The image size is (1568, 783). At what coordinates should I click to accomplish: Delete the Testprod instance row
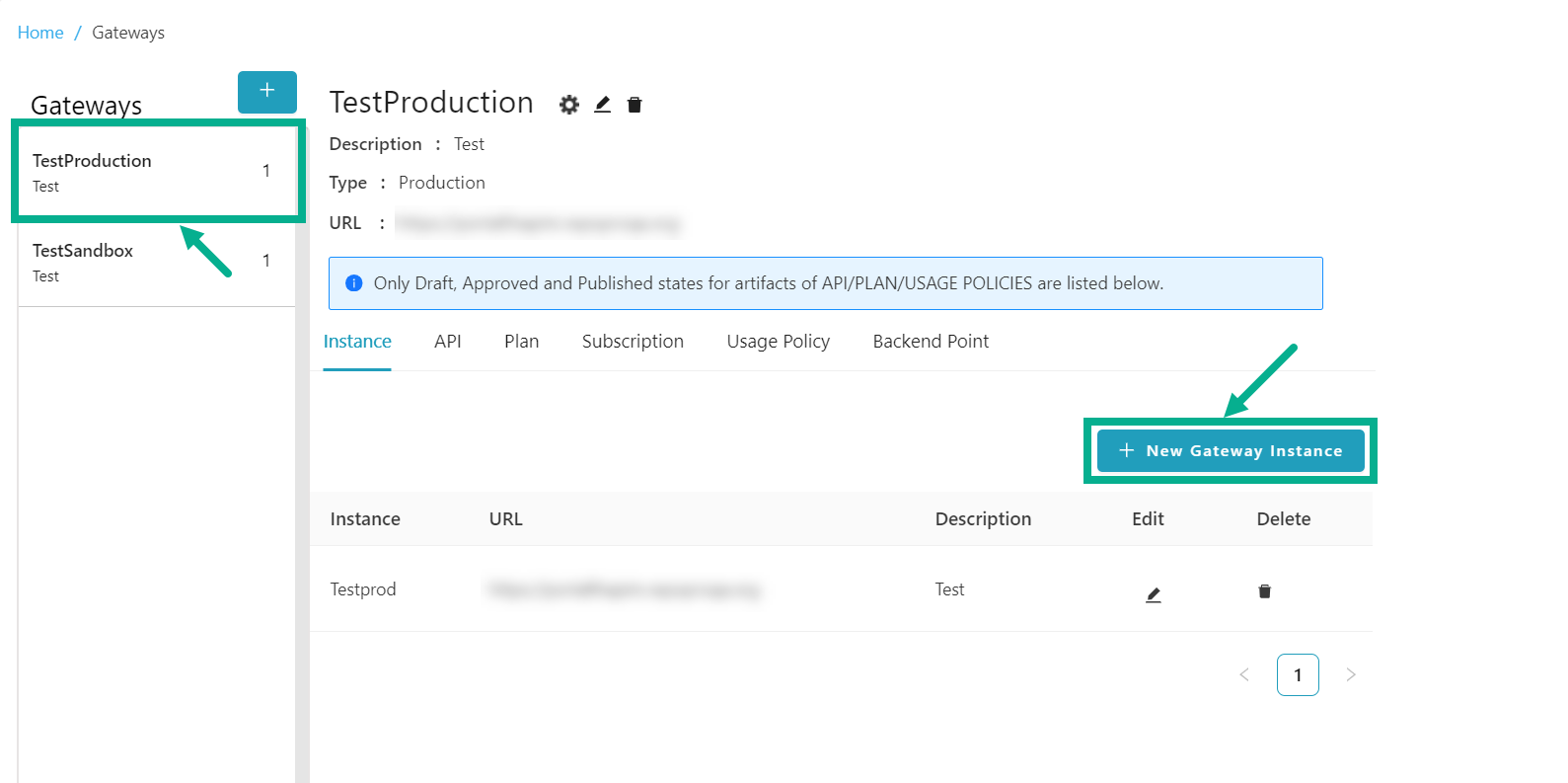coord(1264,591)
